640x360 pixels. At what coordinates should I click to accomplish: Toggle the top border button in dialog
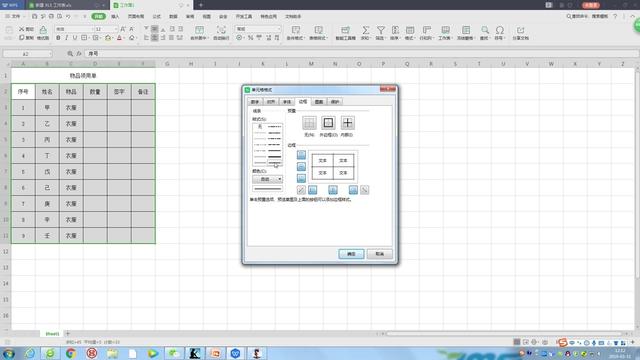[x=301, y=155]
